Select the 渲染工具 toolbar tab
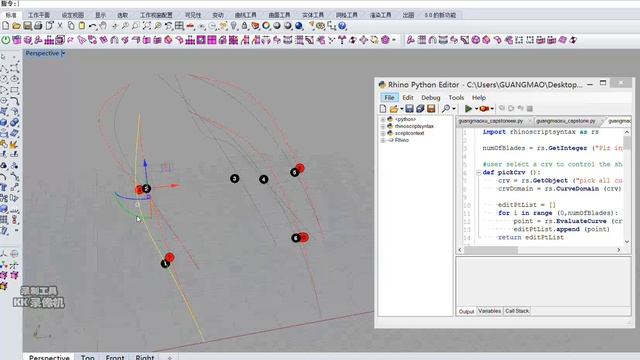 tap(380, 15)
